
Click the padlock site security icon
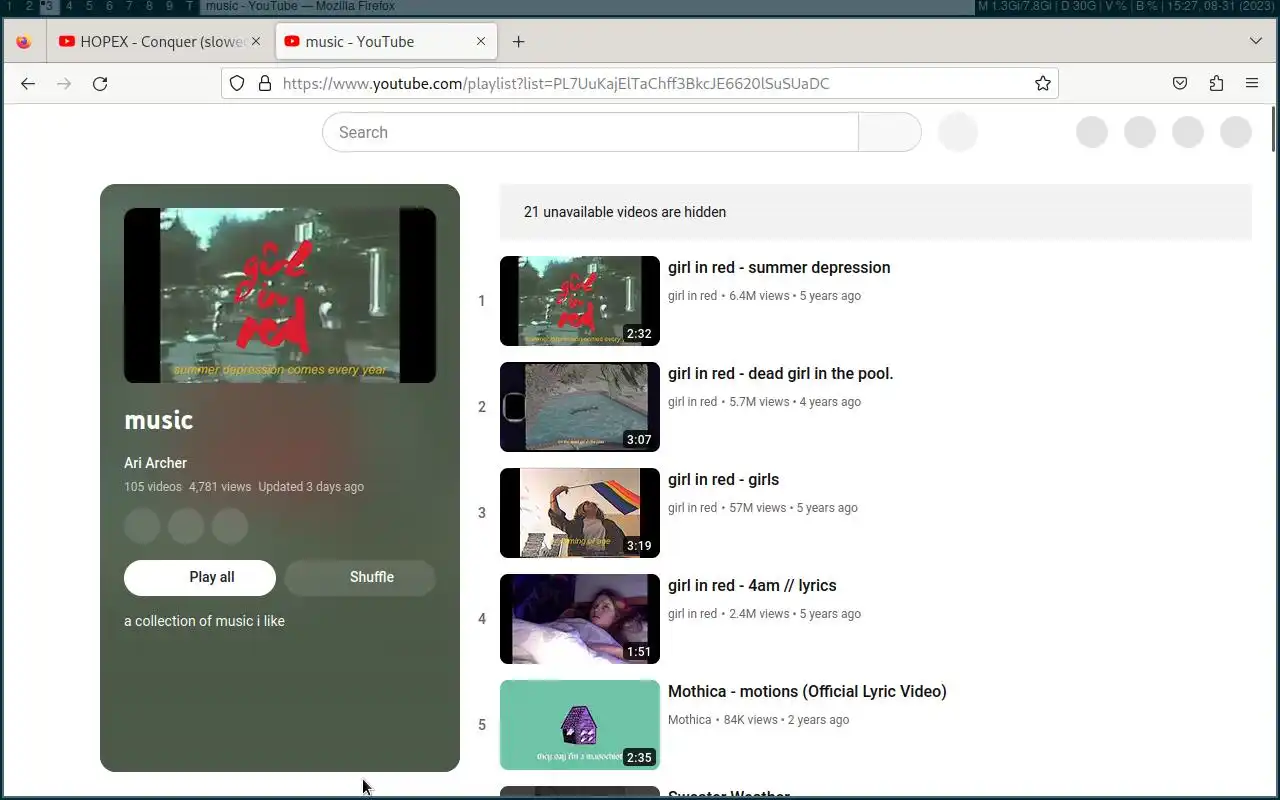[x=265, y=84]
